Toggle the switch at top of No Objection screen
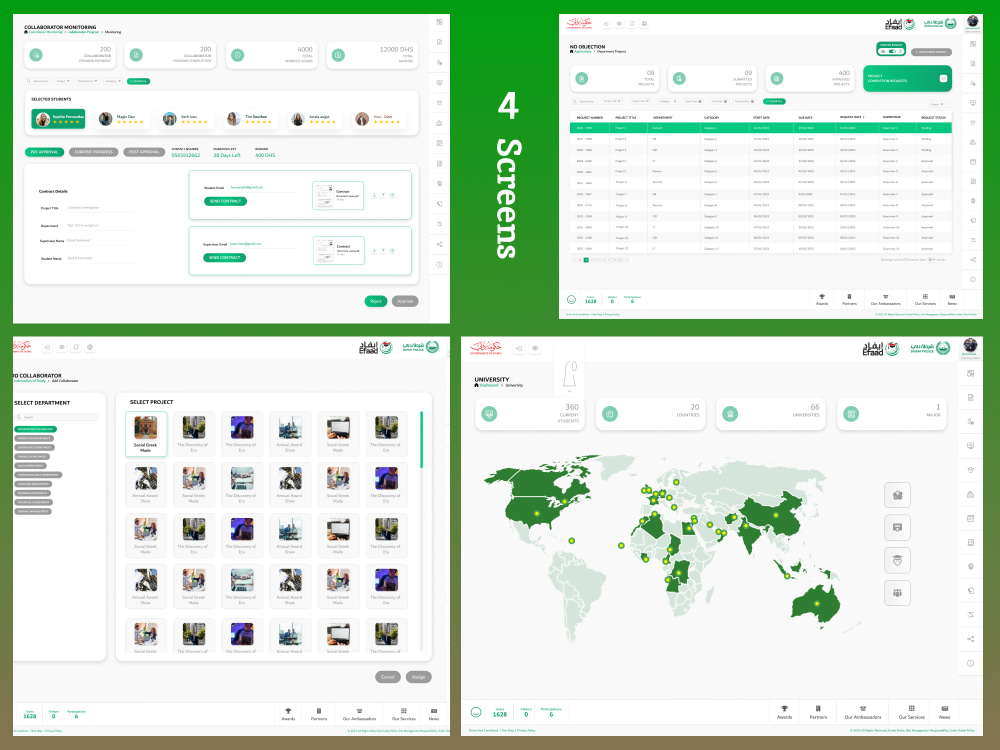The width and height of the screenshot is (1000, 750). pyautogui.click(x=892, y=51)
